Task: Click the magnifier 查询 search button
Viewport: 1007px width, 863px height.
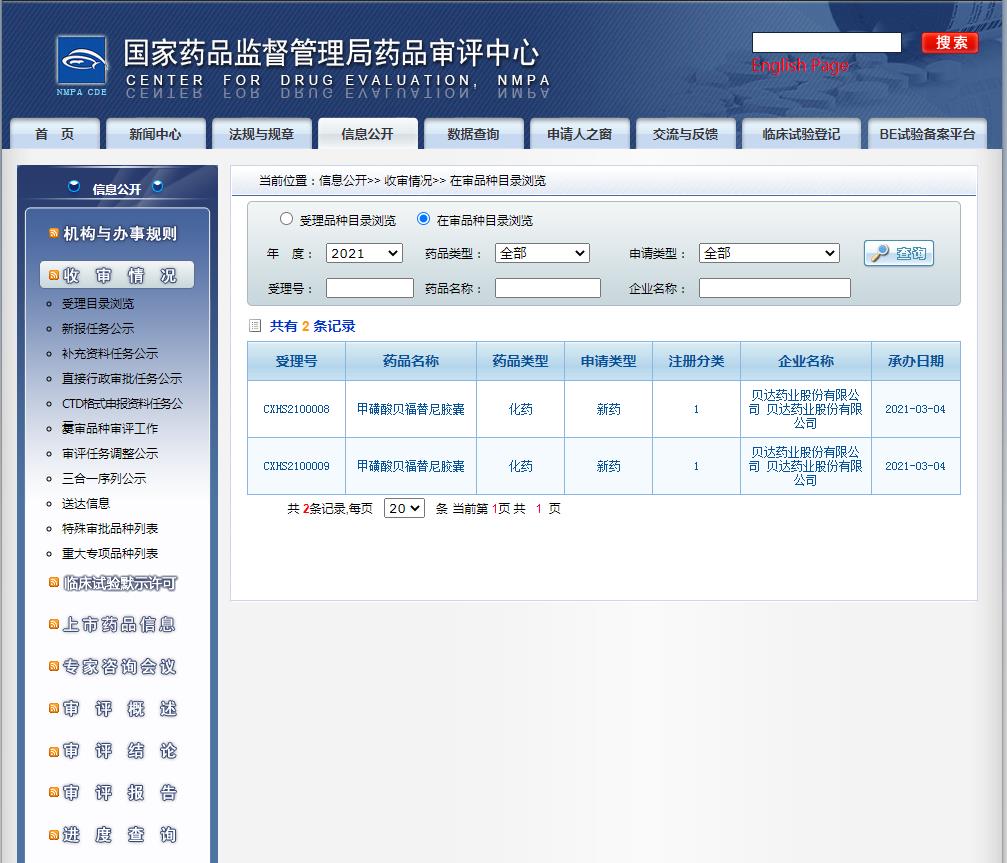Action: click(x=898, y=253)
